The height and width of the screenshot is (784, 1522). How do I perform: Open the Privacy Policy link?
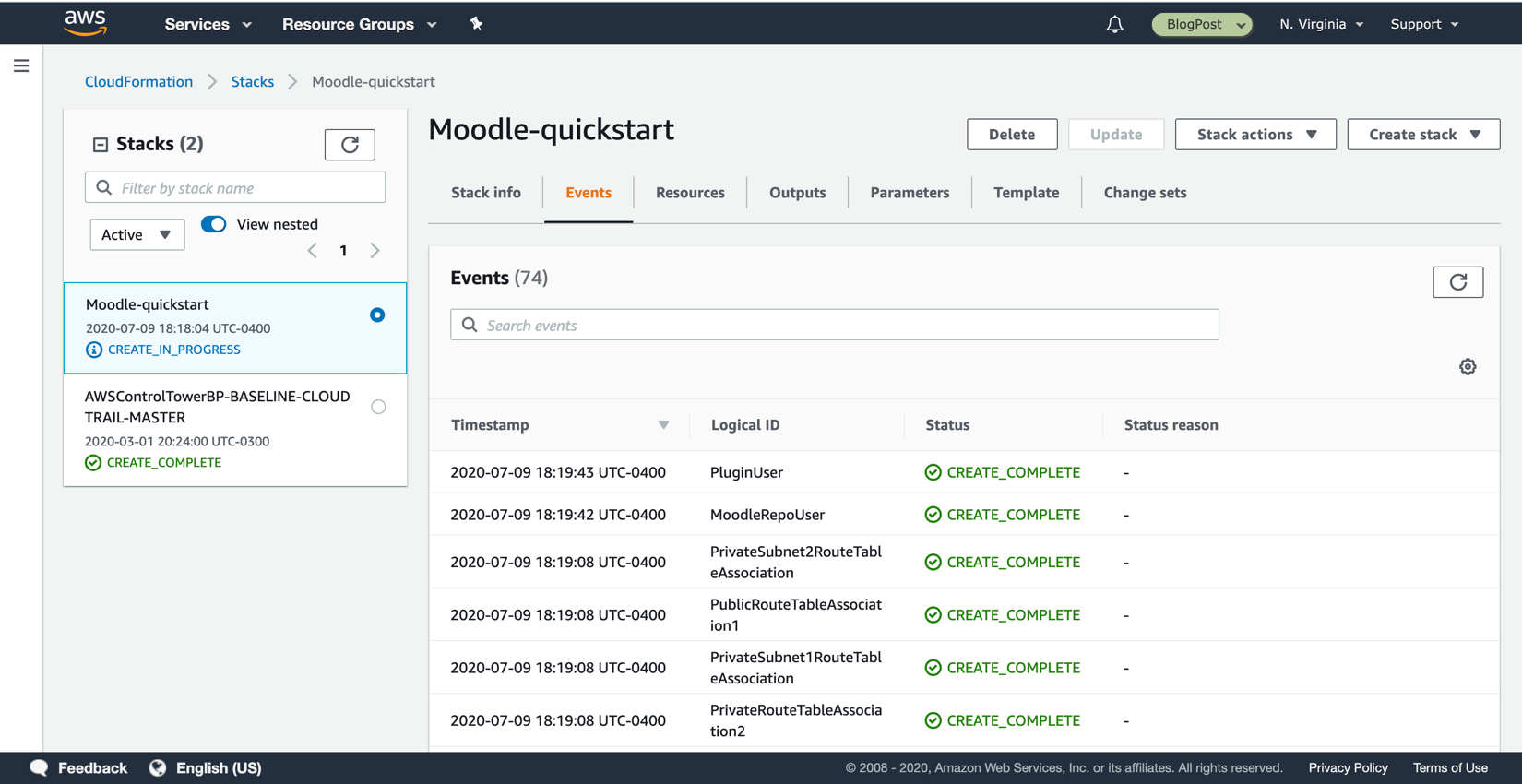pos(1348,767)
